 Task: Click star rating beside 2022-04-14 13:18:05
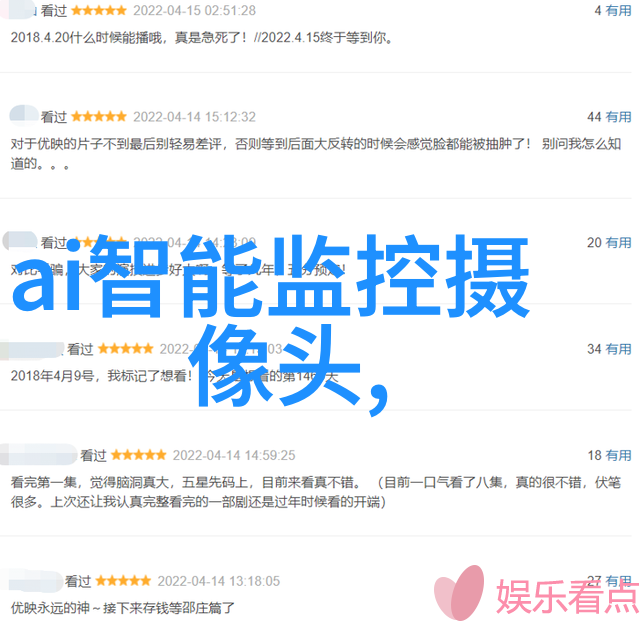tap(123, 581)
